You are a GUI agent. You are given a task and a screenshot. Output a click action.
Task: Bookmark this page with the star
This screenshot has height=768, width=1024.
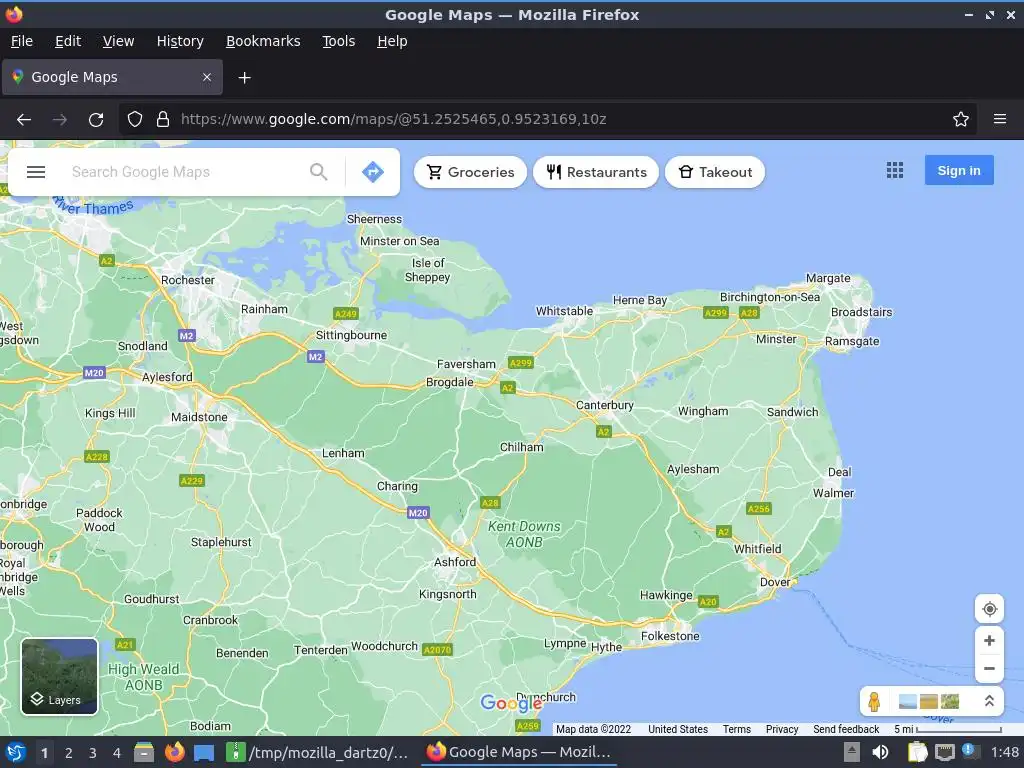pos(960,120)
